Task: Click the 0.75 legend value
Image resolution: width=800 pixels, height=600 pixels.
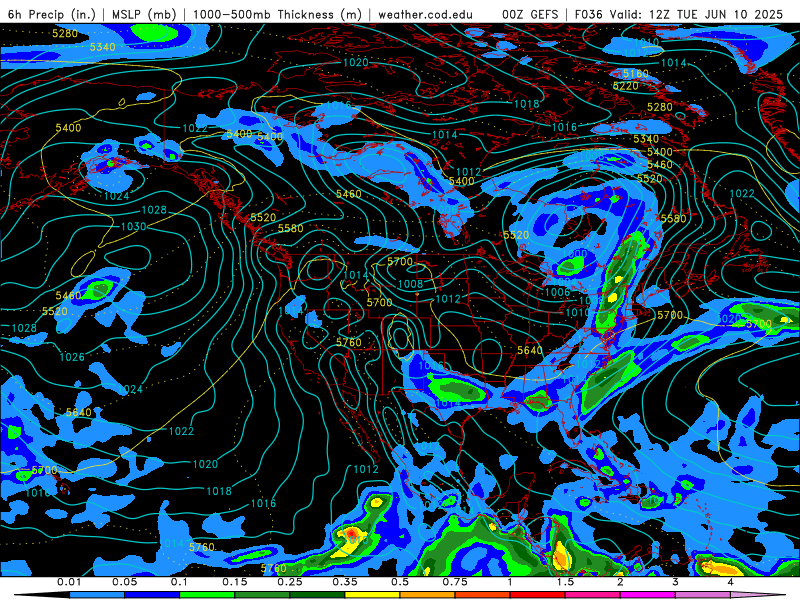Action: 455,582
